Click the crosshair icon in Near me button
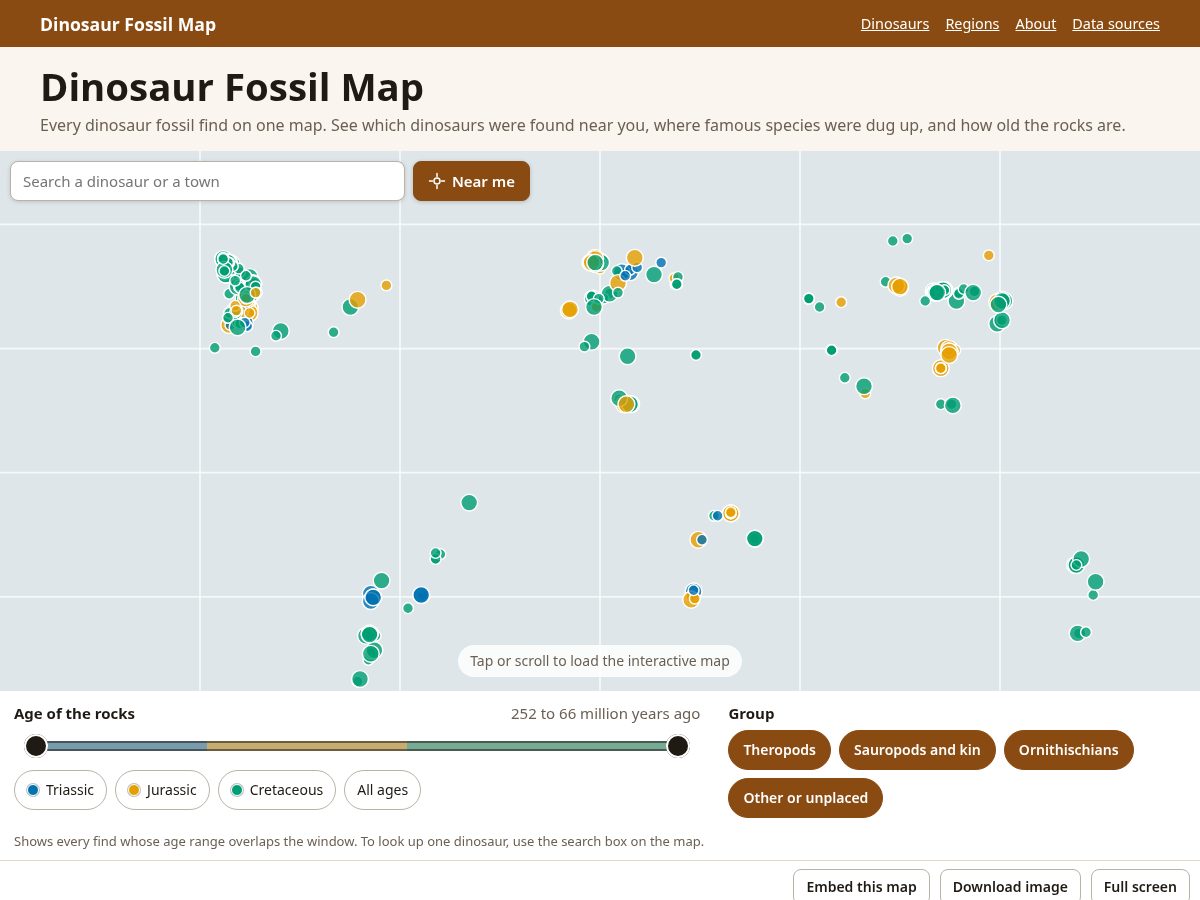The image size is (1200, 900). (x=436, y=181)
